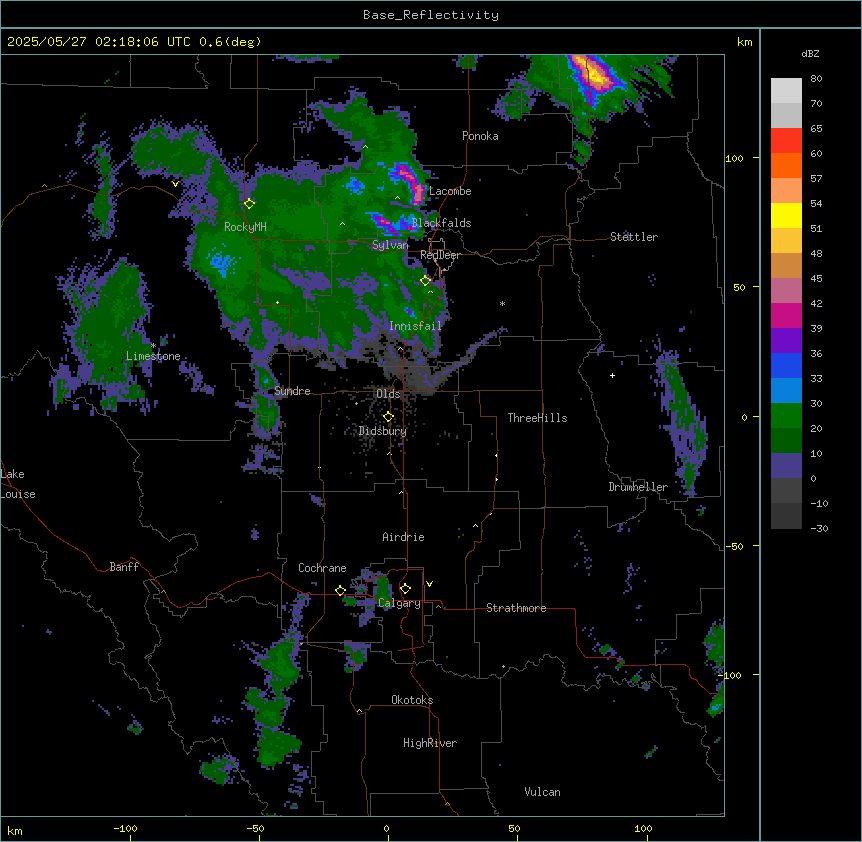Click the Banff city label

coord(124,567)
